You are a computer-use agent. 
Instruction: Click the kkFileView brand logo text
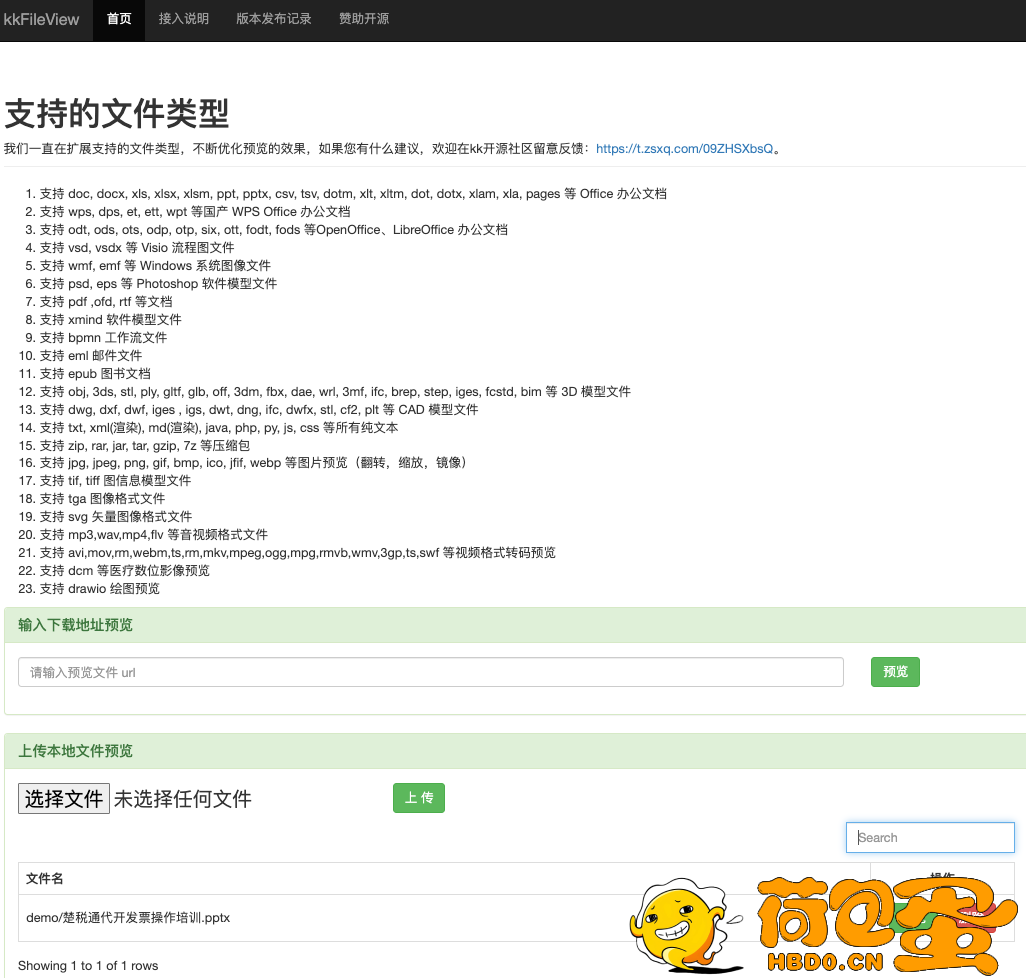coord(41,19)
